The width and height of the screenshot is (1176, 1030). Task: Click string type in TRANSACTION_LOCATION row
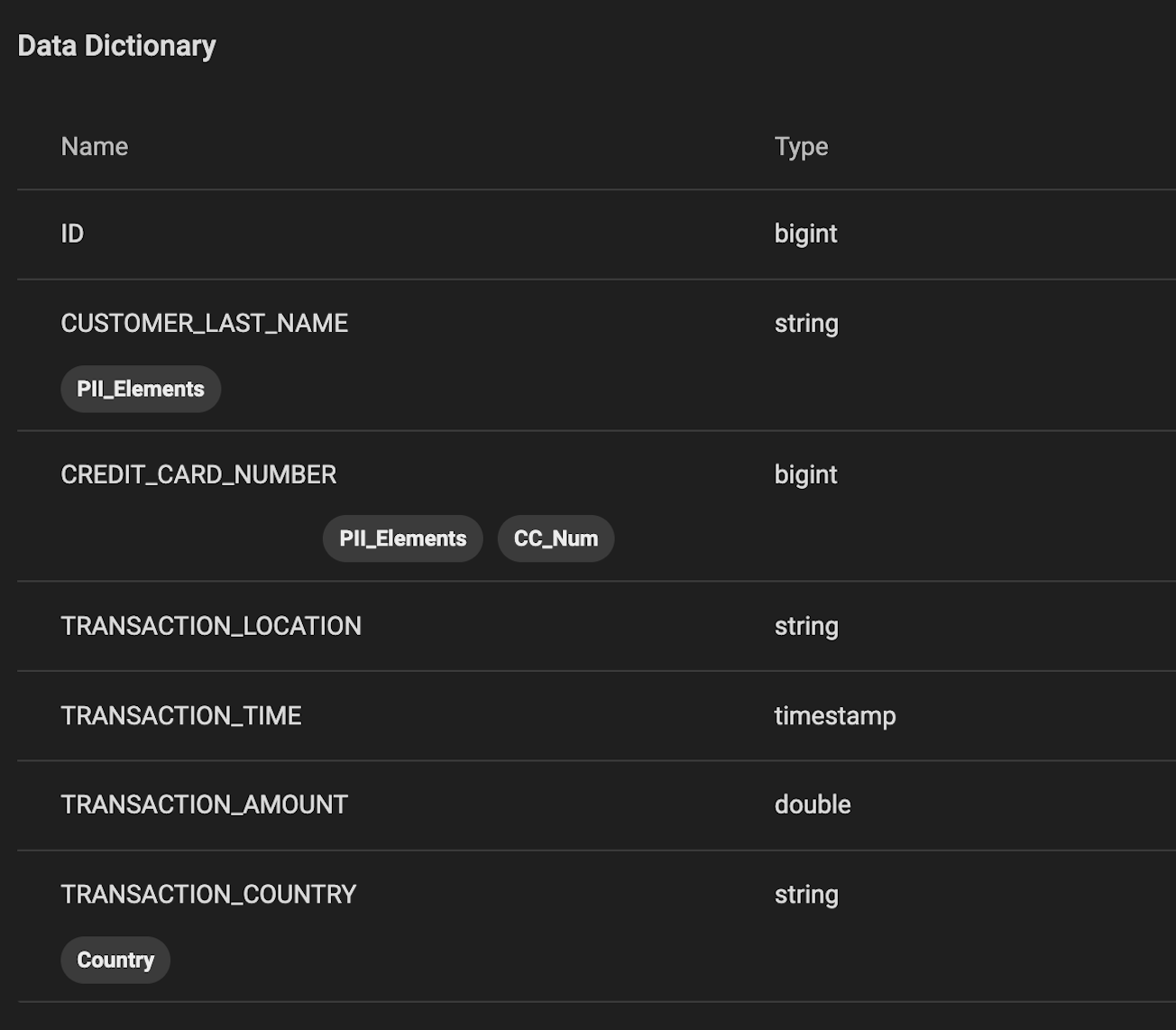(x=806, y=626)
